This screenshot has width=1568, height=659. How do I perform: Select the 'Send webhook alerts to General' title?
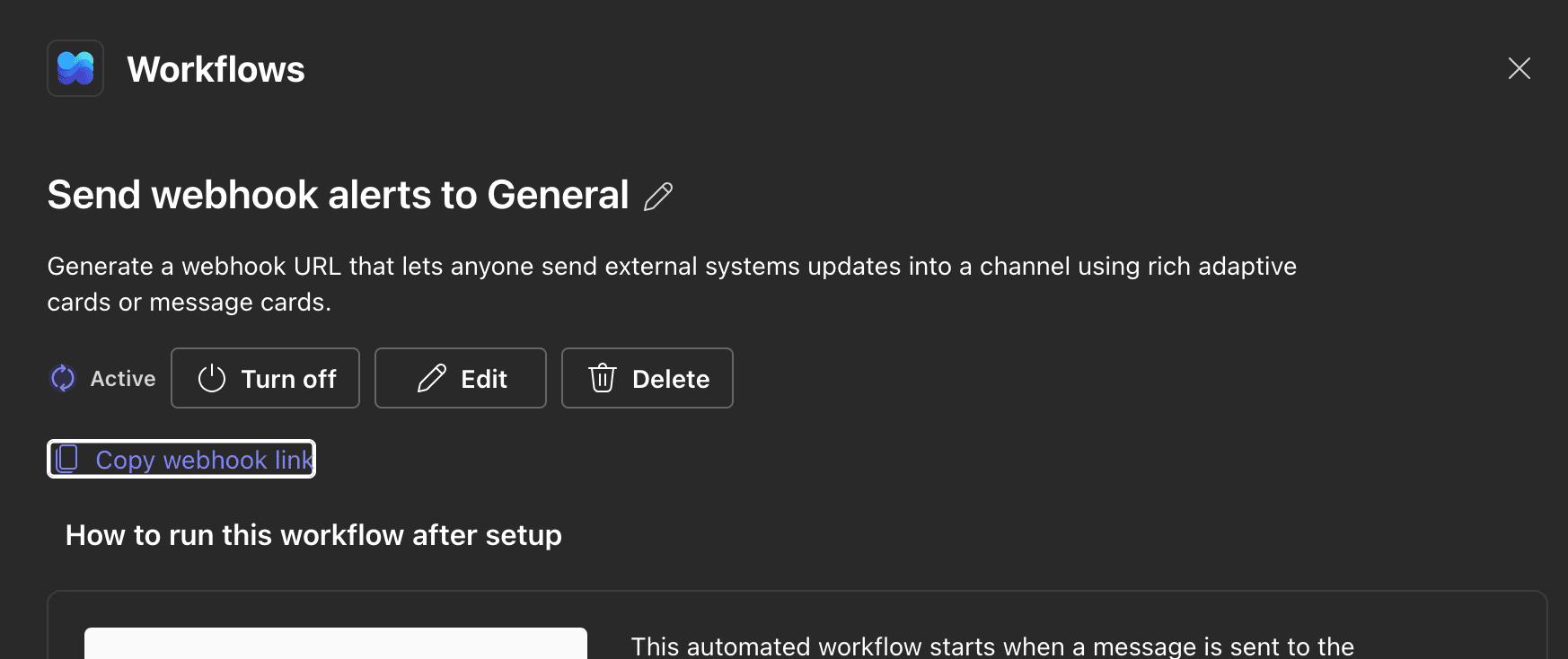click(x=338, y=195)
